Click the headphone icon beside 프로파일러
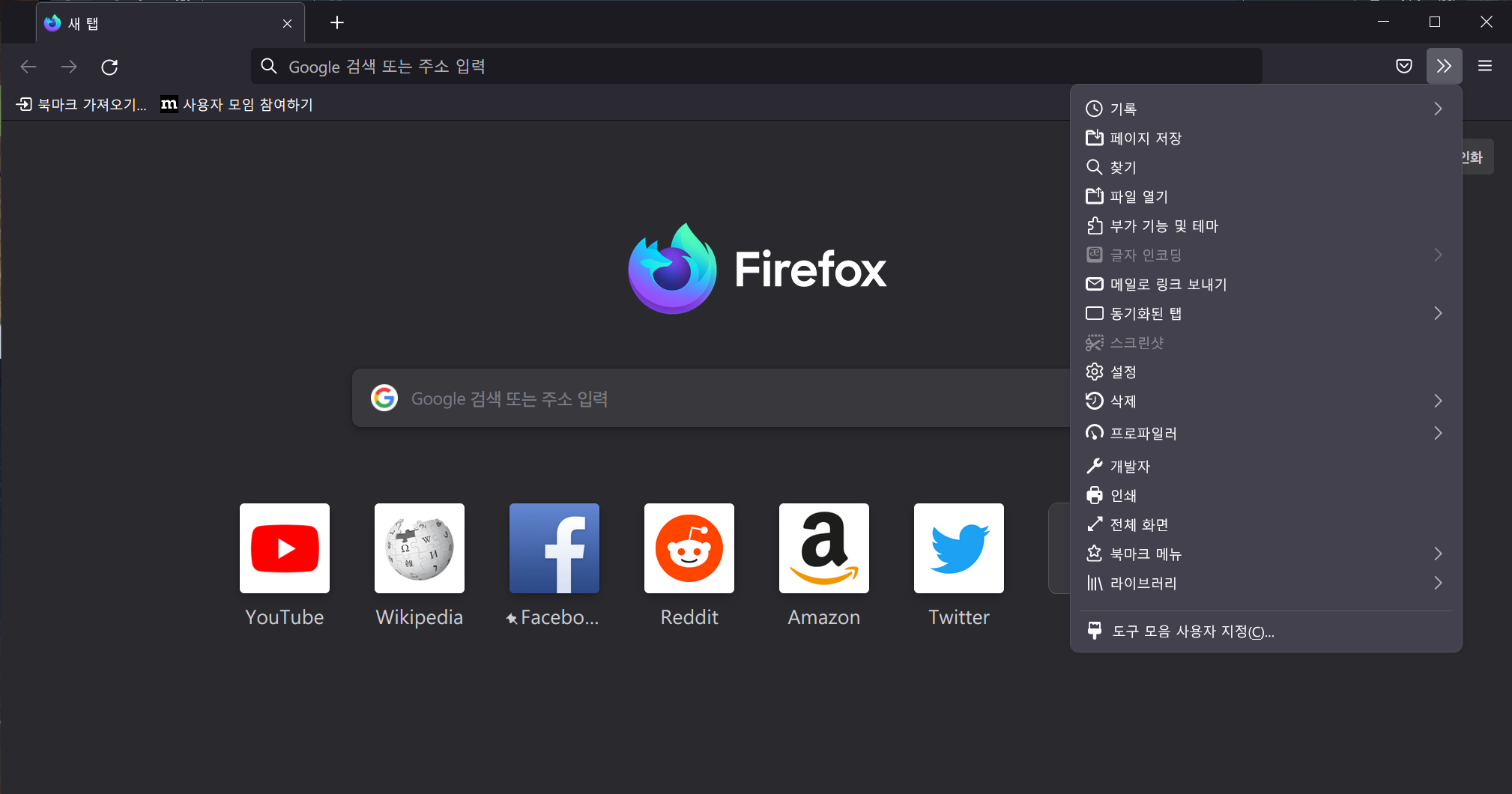The width and height of the screenshot is (1512, 794). pyautogui.click(x=1095, y=433)
